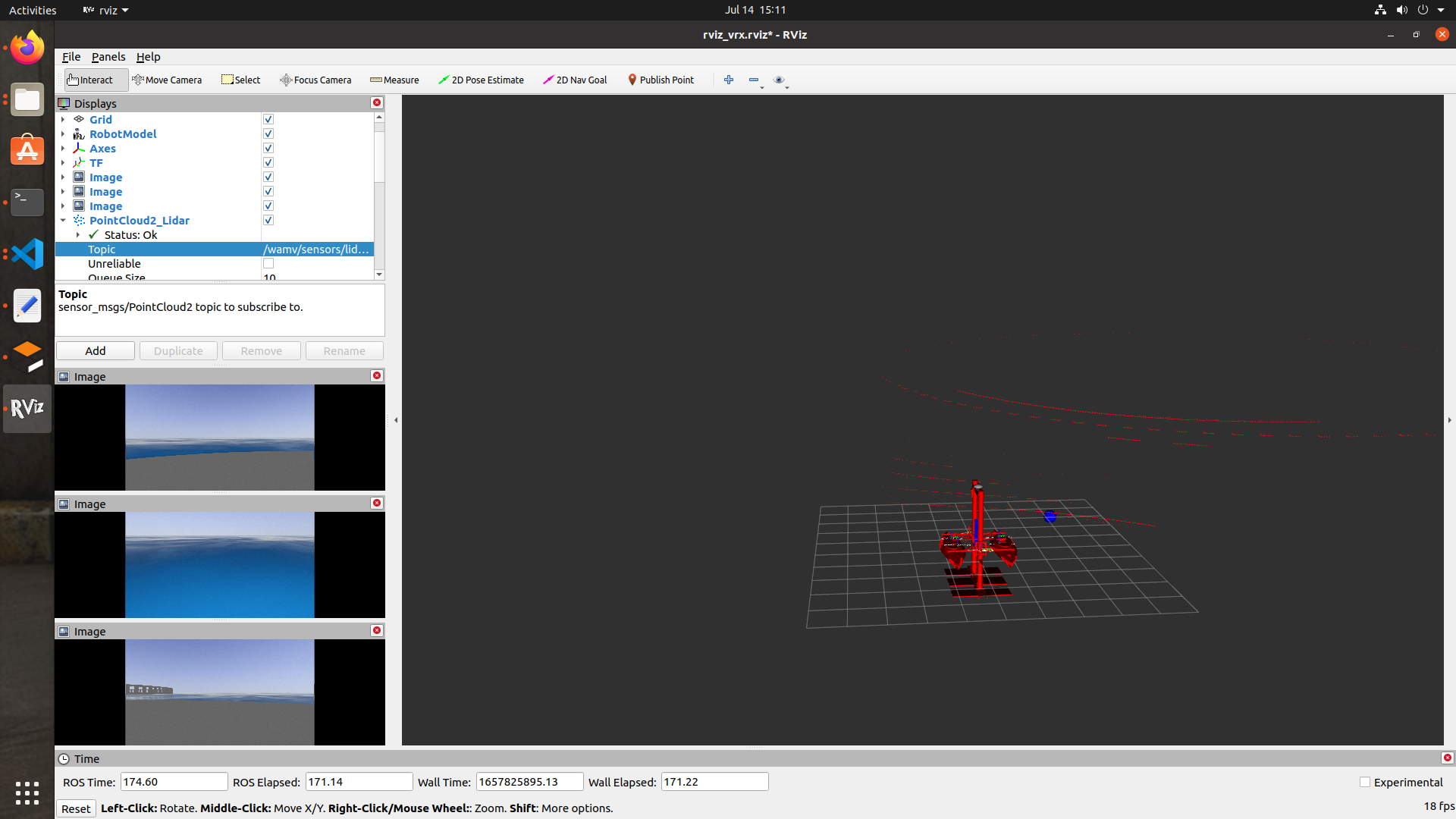Toggle visibility of the RobotModel display
The width and height of the screenshot is (1456, 819).
coord(268,133)
